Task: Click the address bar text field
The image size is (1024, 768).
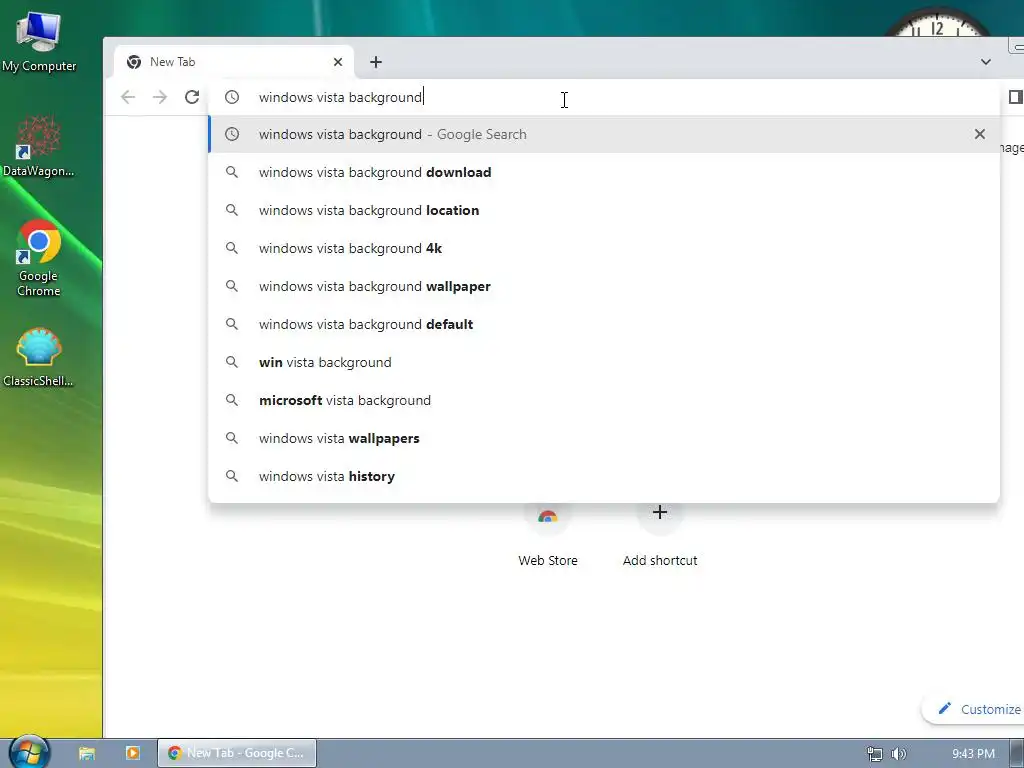Action: pos(601,97)
